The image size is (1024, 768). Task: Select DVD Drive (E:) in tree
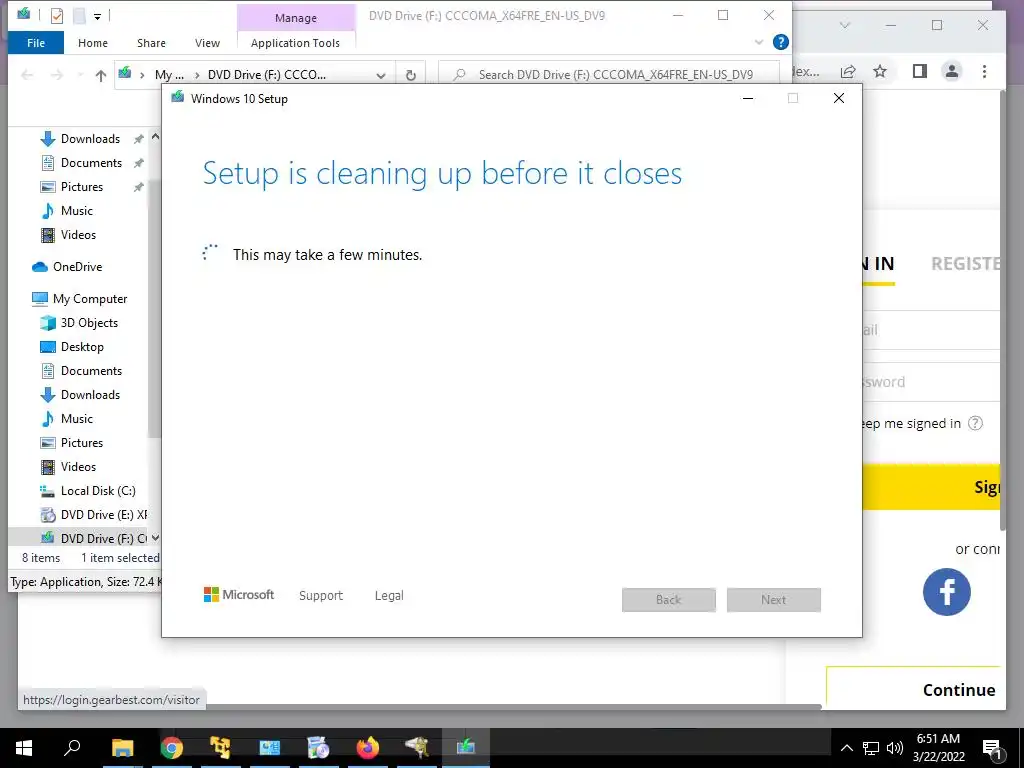103,515
